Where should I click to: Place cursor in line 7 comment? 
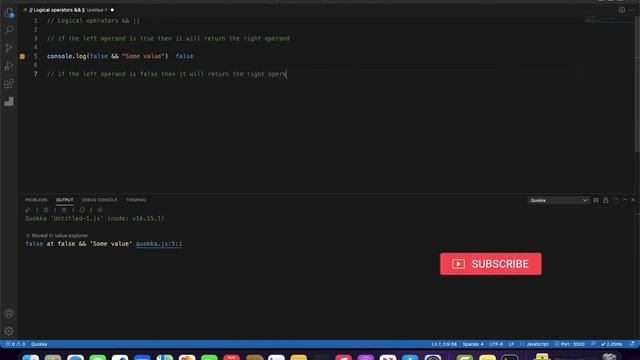(x=167, y=74)
